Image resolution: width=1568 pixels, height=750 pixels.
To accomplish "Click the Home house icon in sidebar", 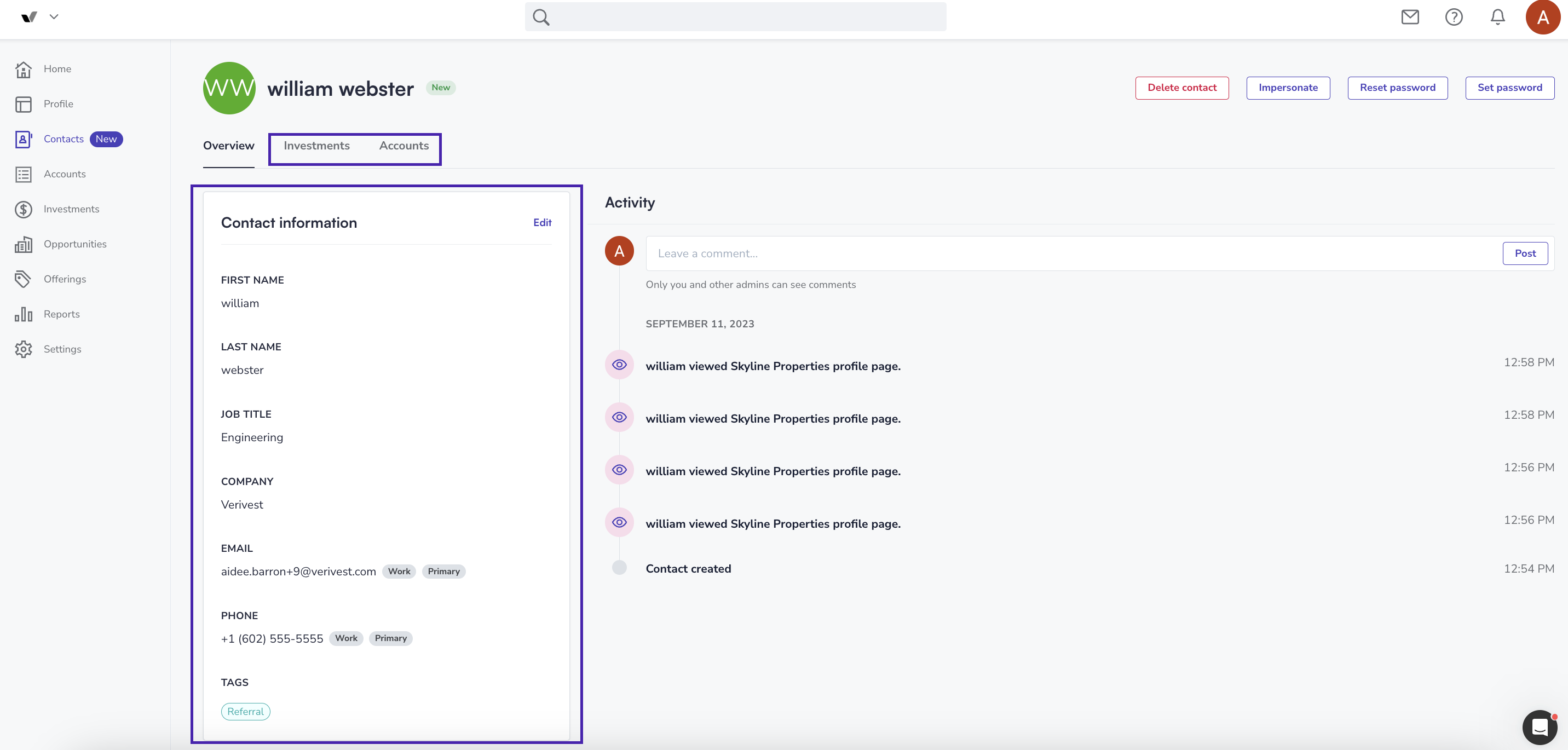I will (23, 70).
